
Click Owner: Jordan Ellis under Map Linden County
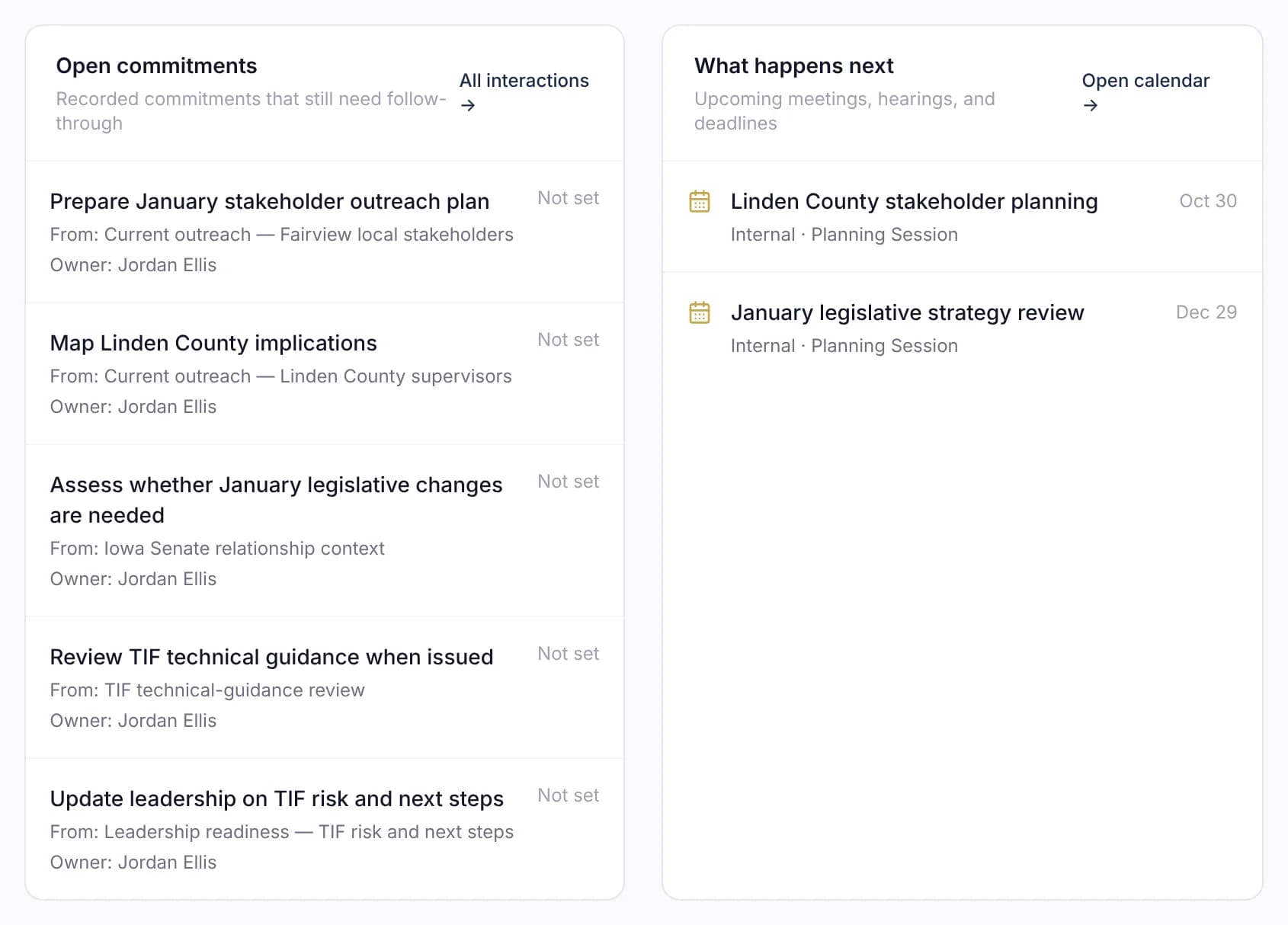coord(133,407)
